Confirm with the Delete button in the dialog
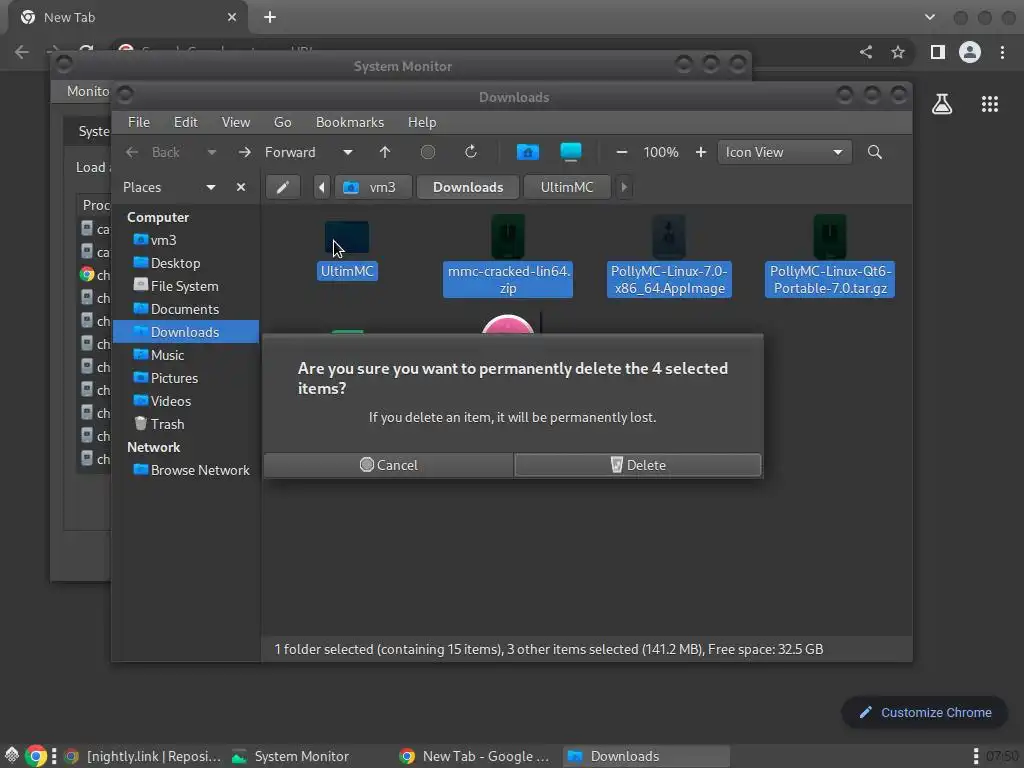The image size is (1024, 768). (637, 465)
